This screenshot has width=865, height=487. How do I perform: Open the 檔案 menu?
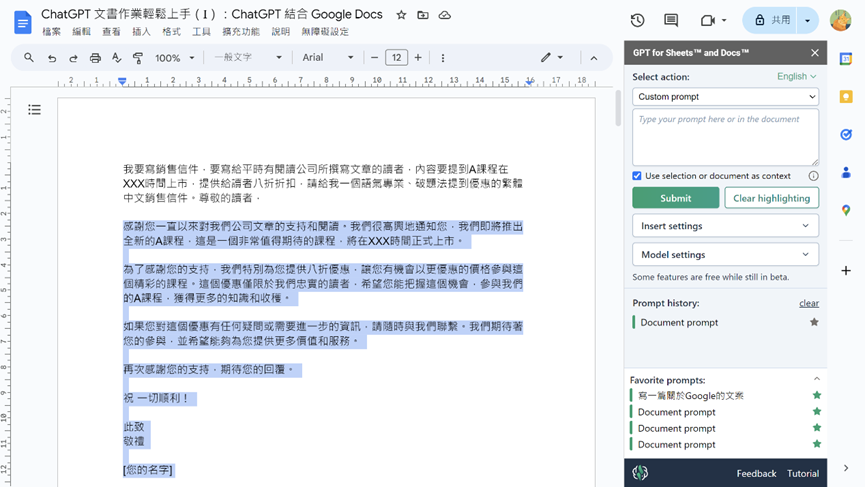tap(51, 32)
